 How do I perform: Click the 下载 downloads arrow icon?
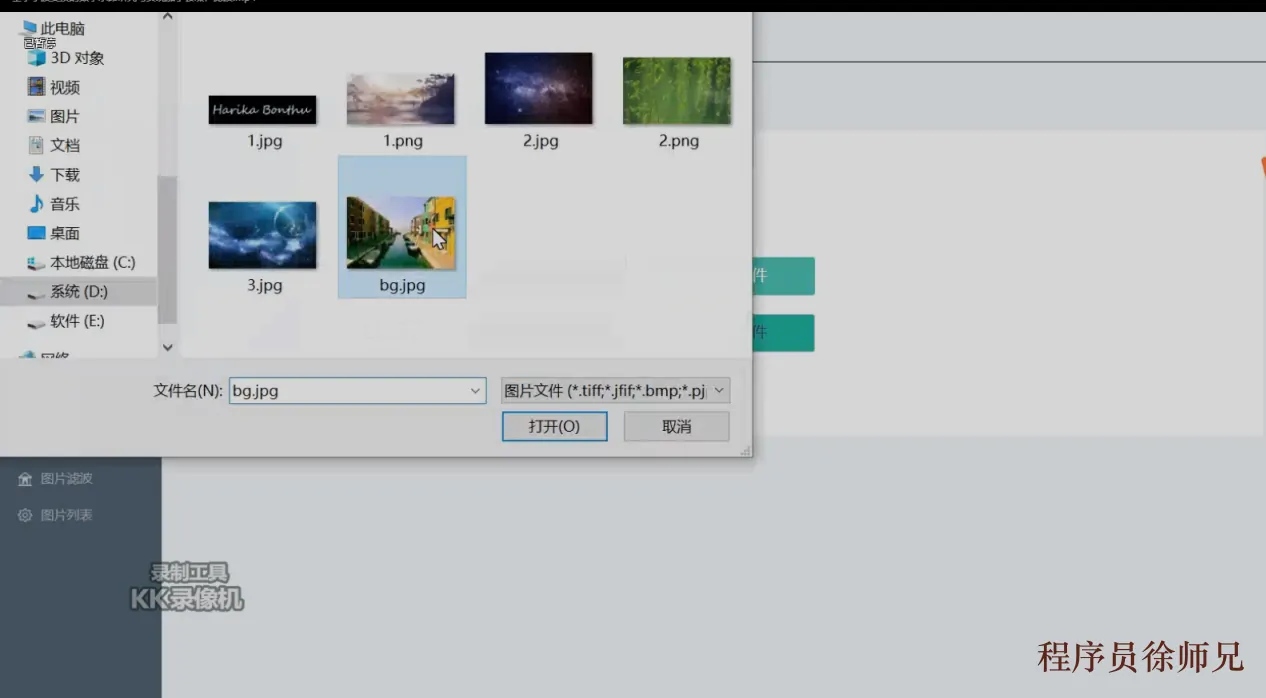pyautogui.click(x=37, y=174)
